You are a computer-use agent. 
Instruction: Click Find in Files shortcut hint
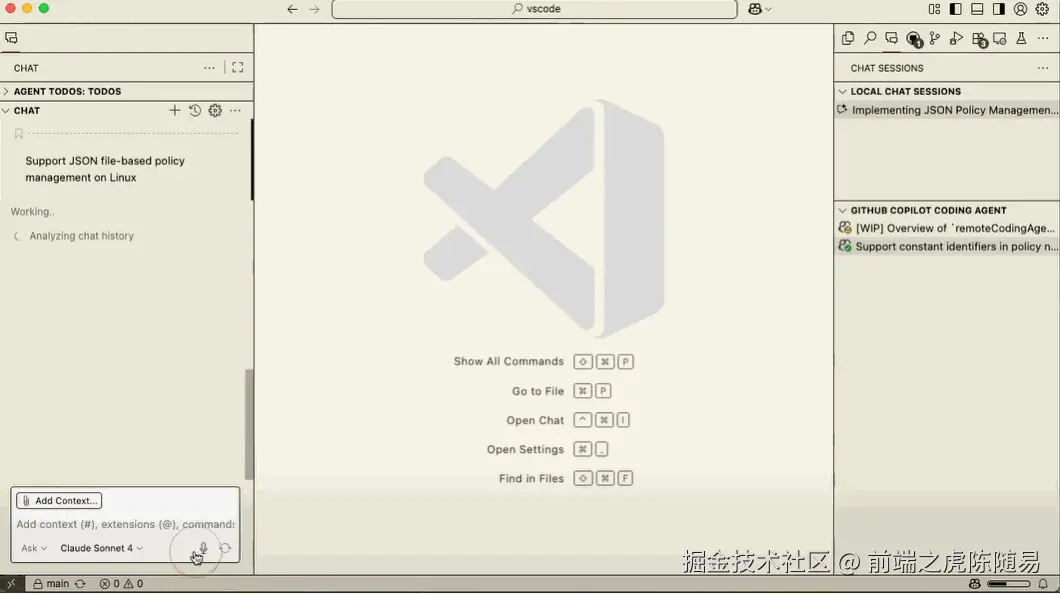click(x=566, y=478)
